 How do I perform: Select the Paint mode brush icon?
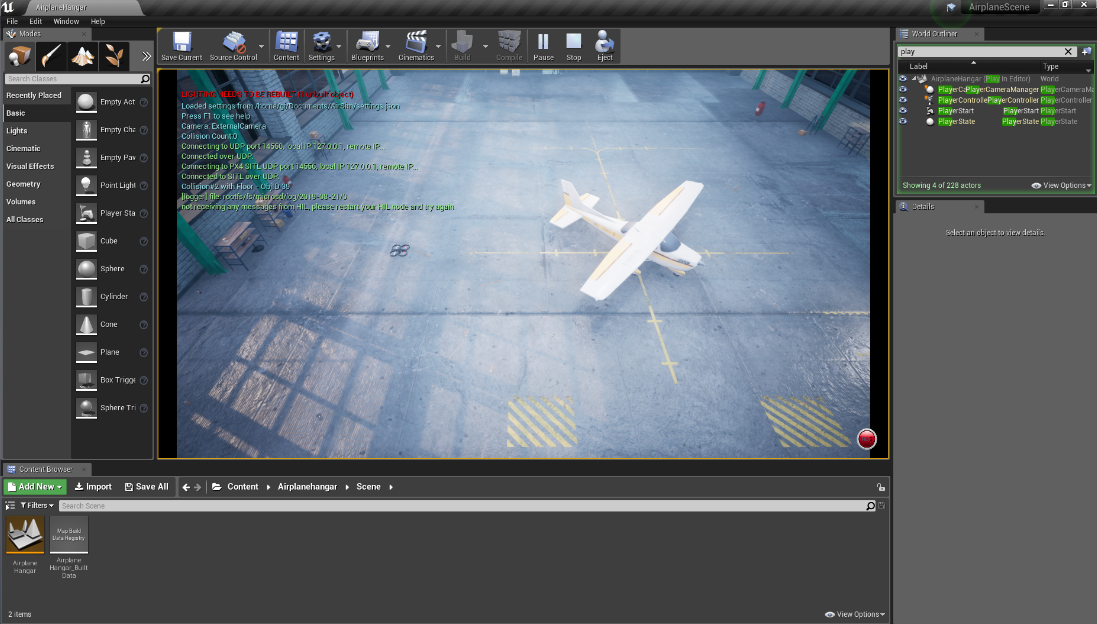pyautogui.click(x=51, y=55)
